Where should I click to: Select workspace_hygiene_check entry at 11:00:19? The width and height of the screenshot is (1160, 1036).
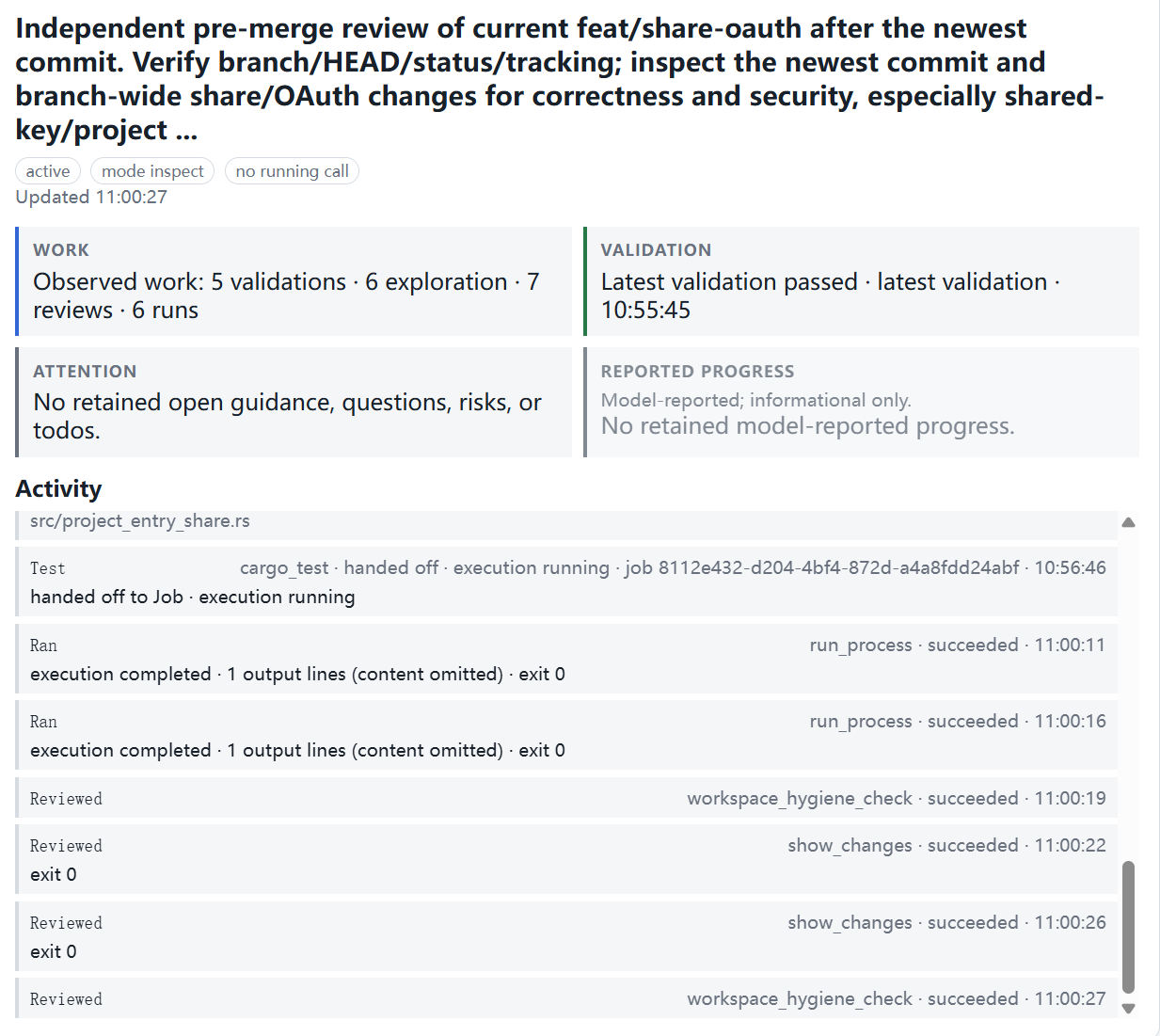(566, 797)
